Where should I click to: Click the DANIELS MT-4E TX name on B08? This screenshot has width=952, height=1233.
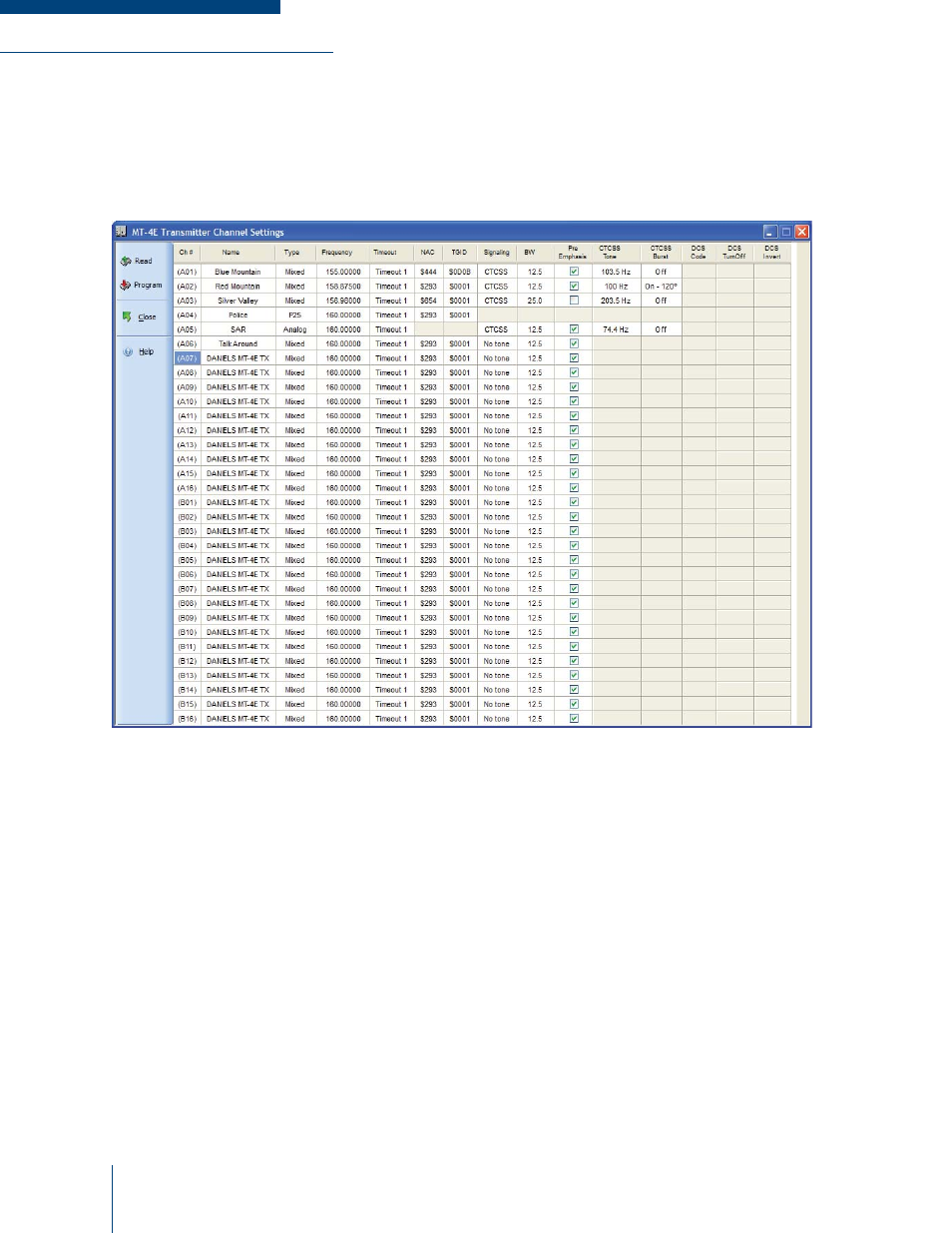pos(238,603)
